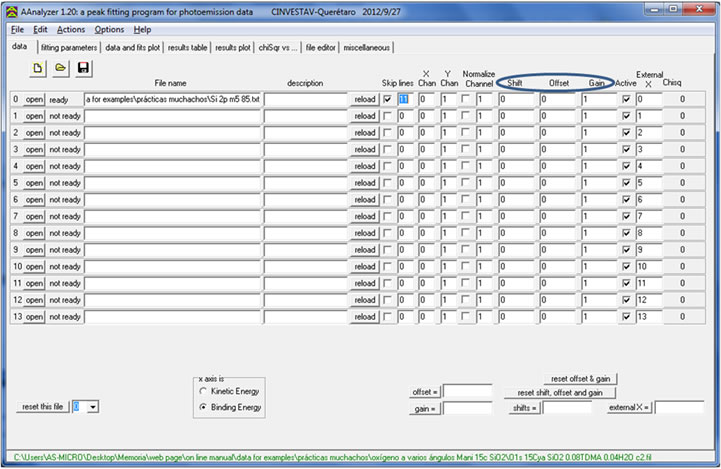
Task: Reload the file in row 0
Action: pos(365,100)
